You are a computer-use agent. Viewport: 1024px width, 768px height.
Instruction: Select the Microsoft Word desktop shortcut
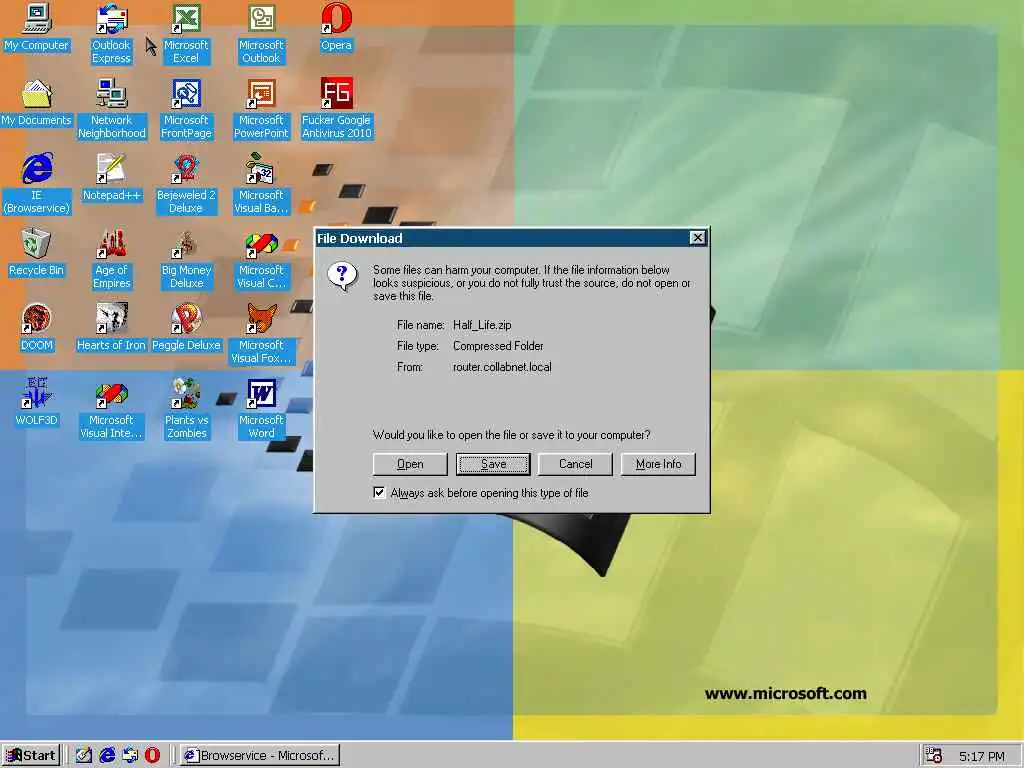[261, 408]
